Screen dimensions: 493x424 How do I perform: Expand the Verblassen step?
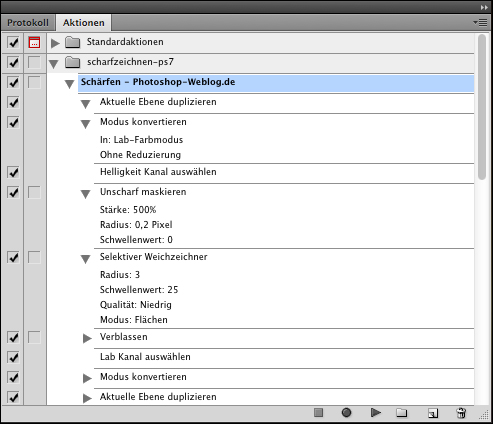(87, 338)
